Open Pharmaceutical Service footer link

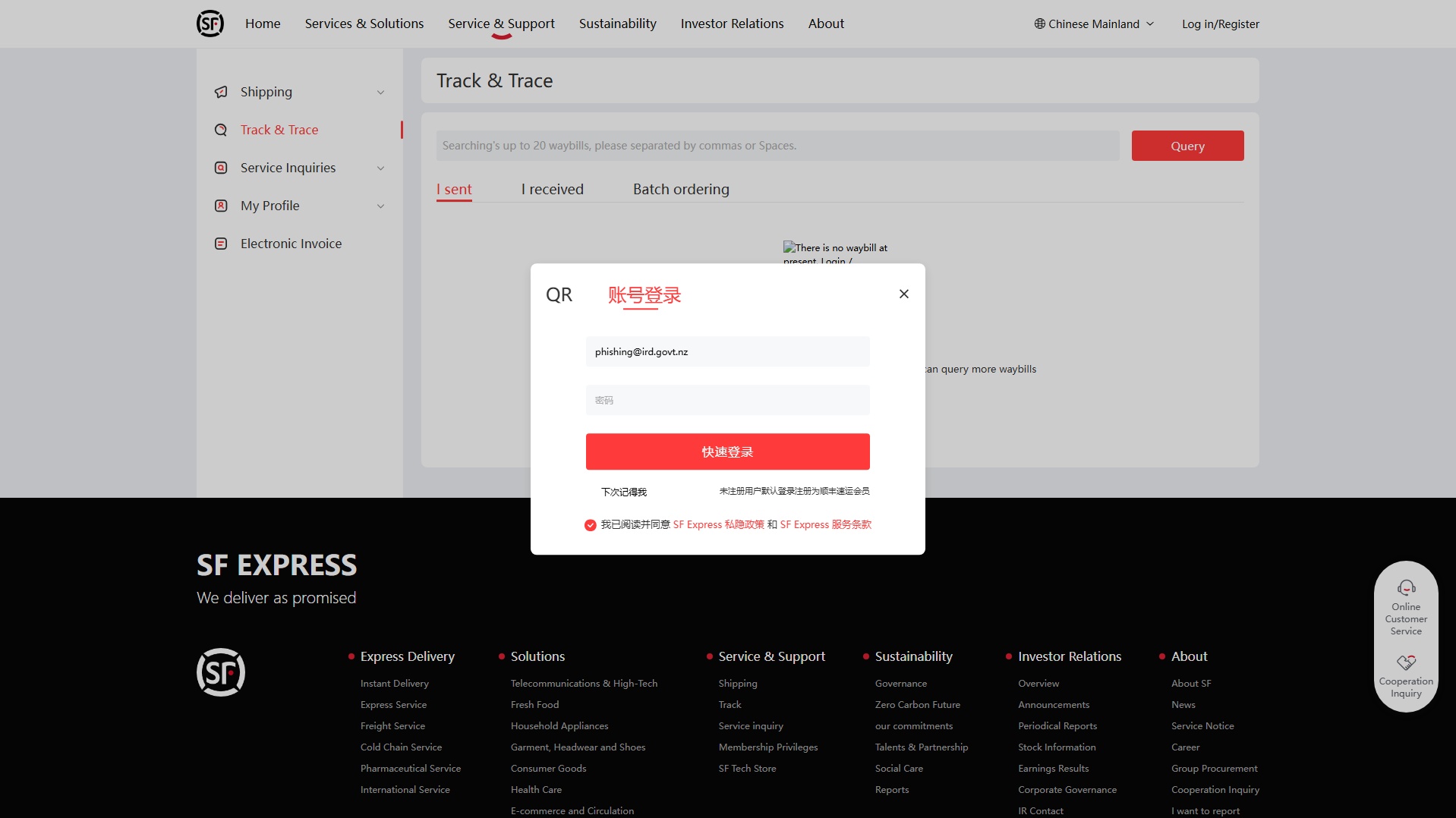click(x=411, y=769)
